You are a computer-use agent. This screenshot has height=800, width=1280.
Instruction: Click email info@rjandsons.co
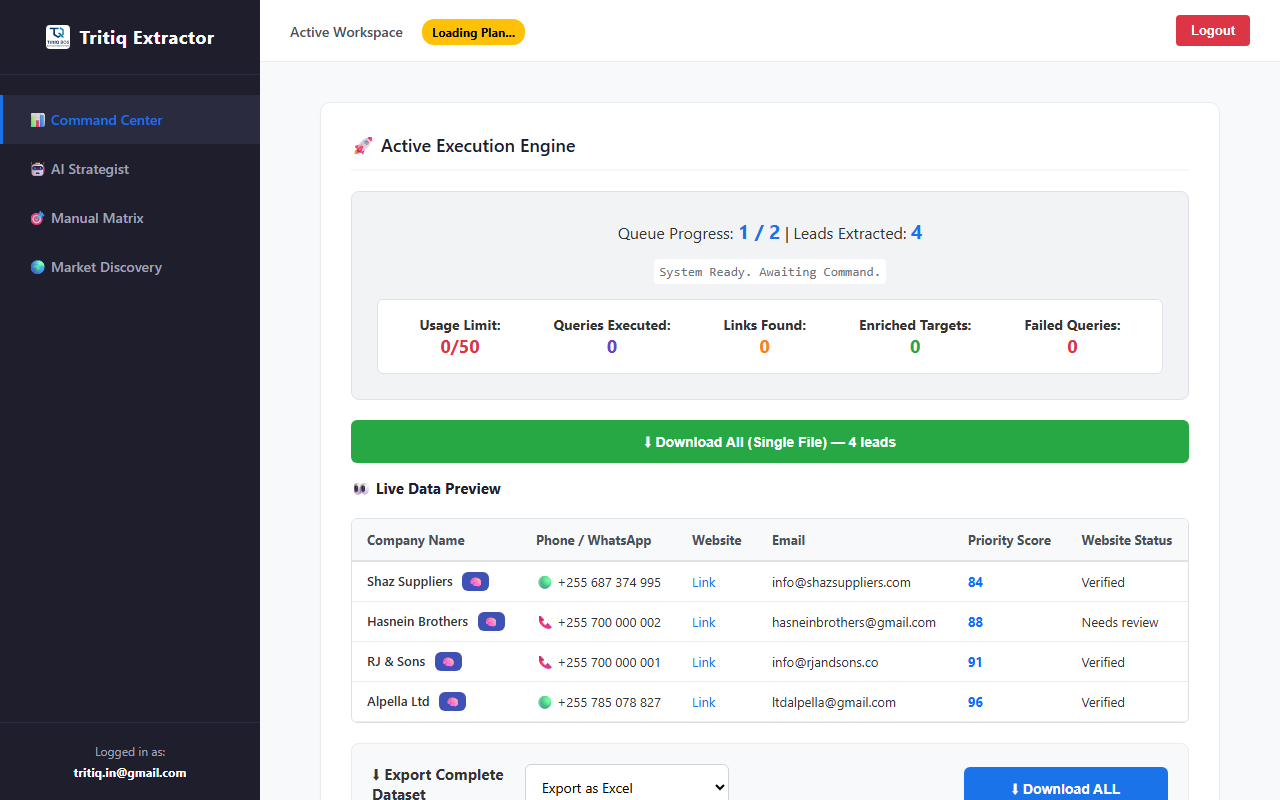[825, 662]
